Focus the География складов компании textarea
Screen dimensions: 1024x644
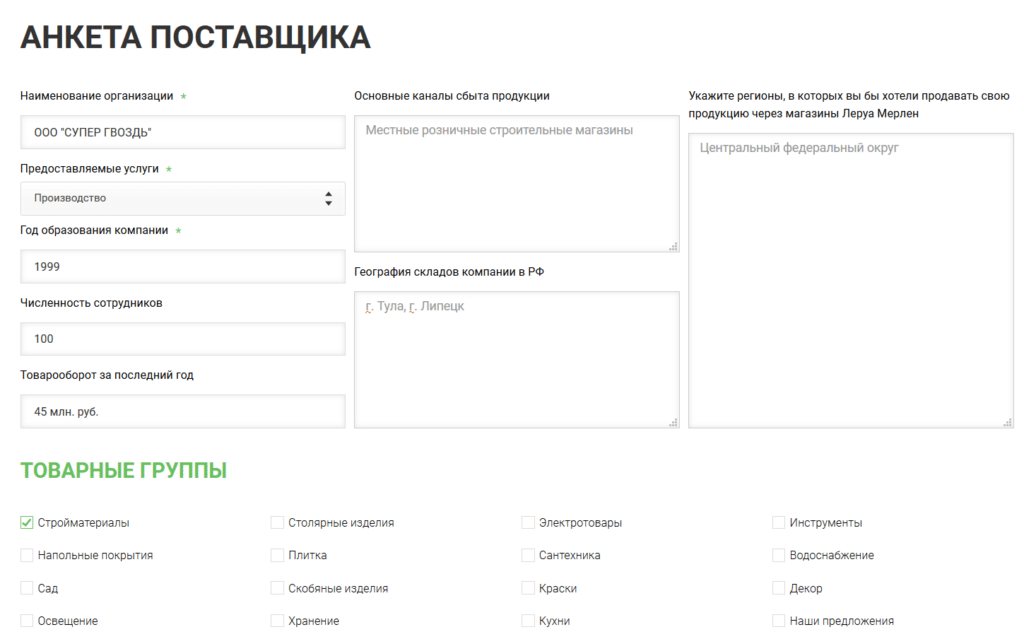516,359
